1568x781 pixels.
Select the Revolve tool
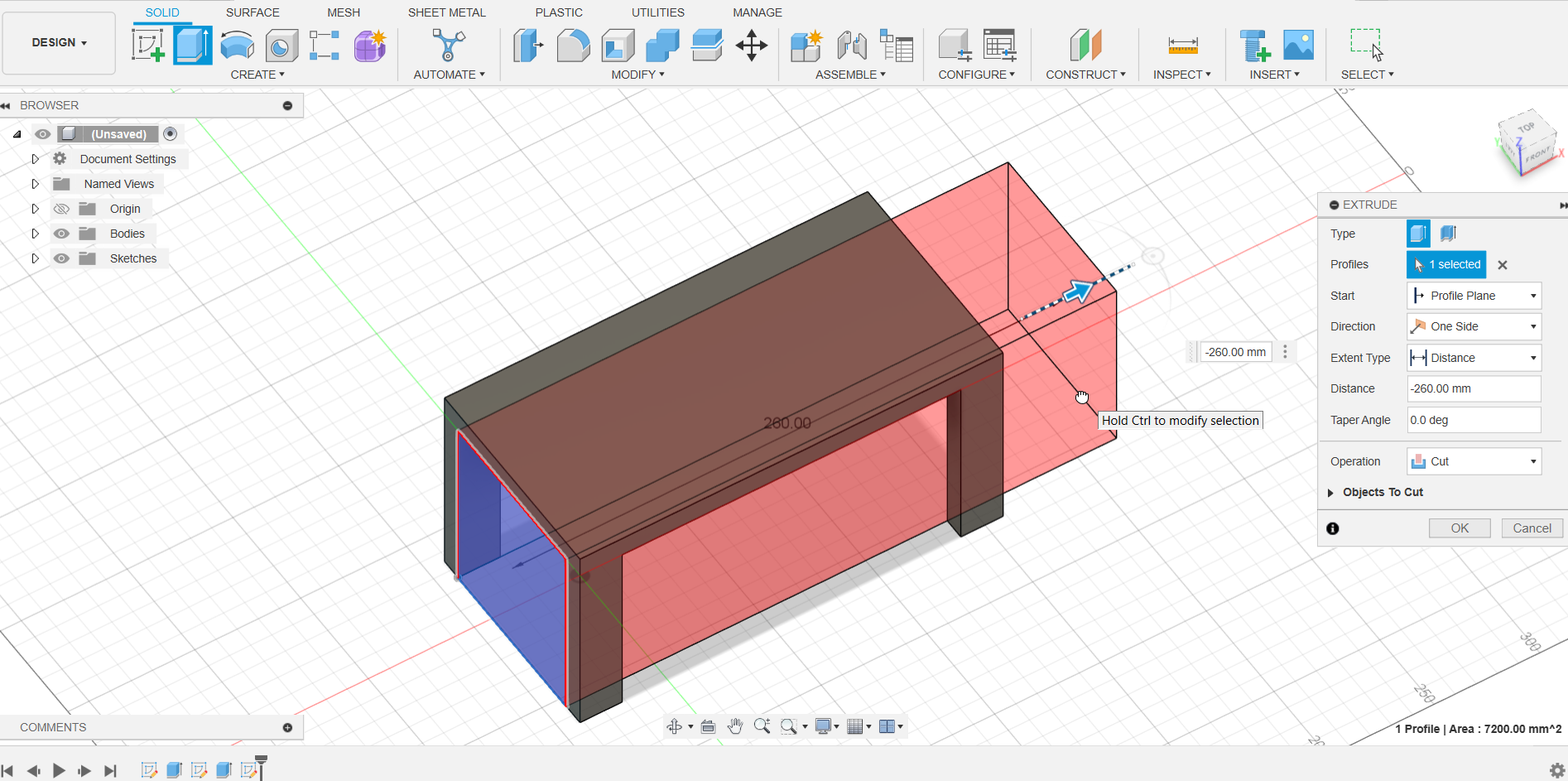coord(238,46)
